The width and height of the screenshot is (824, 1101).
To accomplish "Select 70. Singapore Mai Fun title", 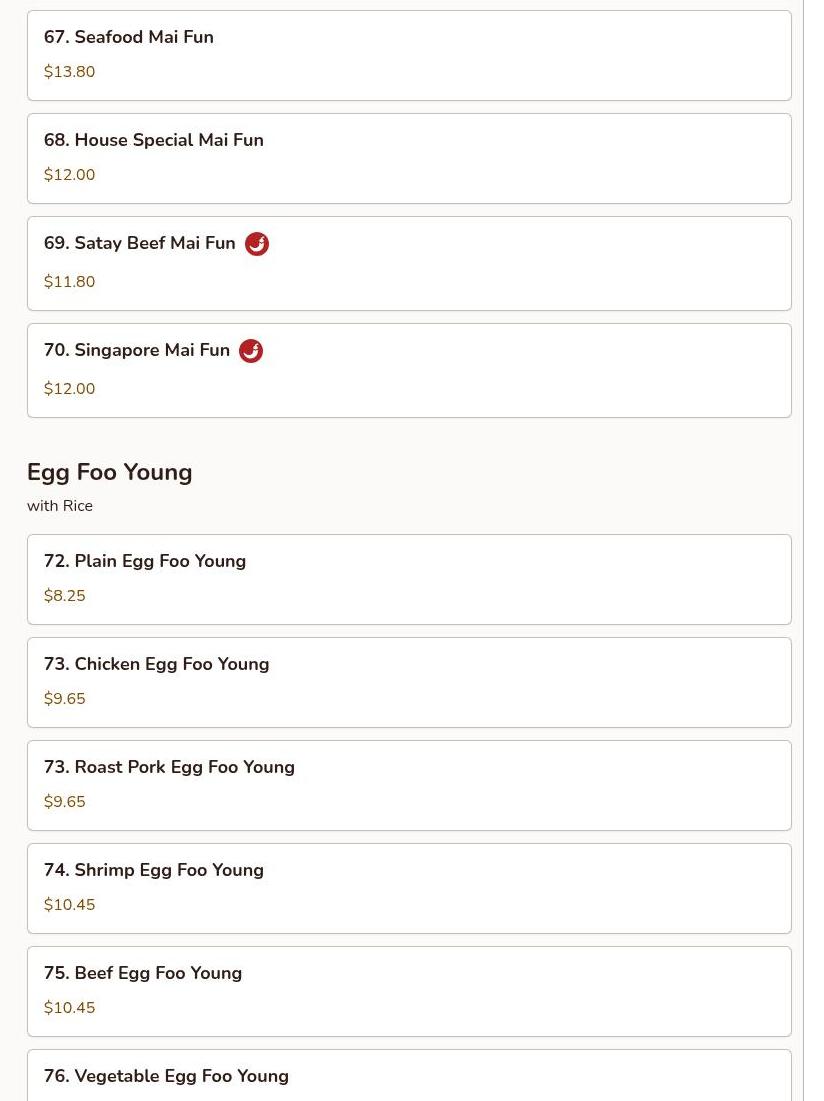I will [137, 350].
